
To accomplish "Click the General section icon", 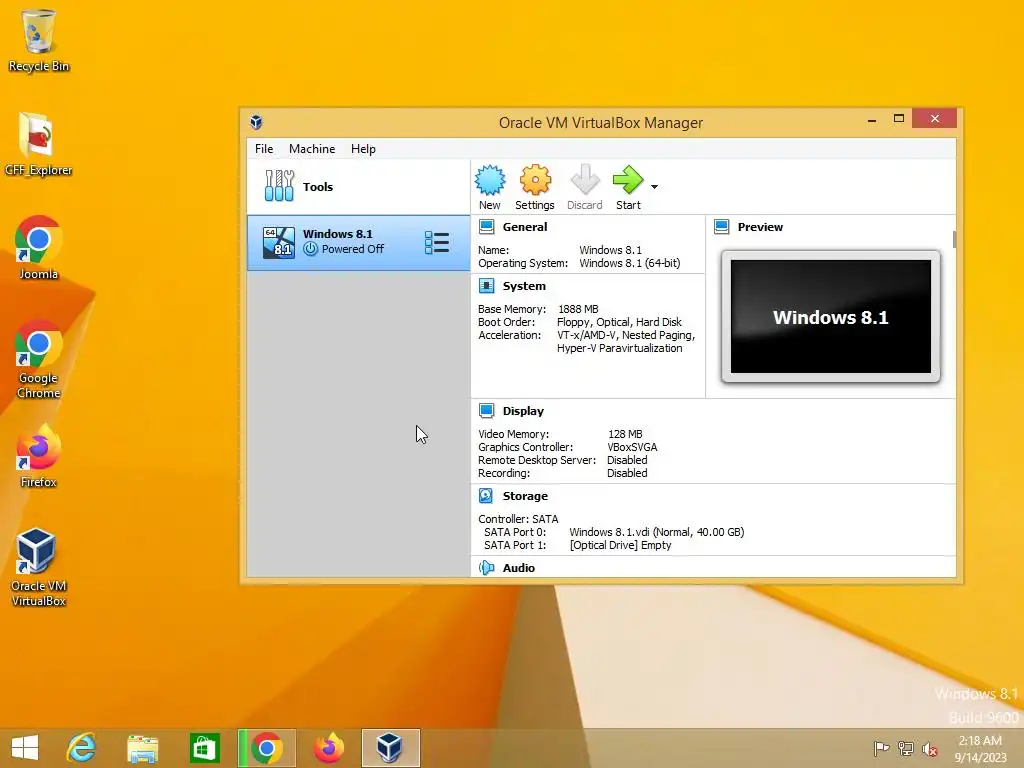I will (x=487, y=227).
